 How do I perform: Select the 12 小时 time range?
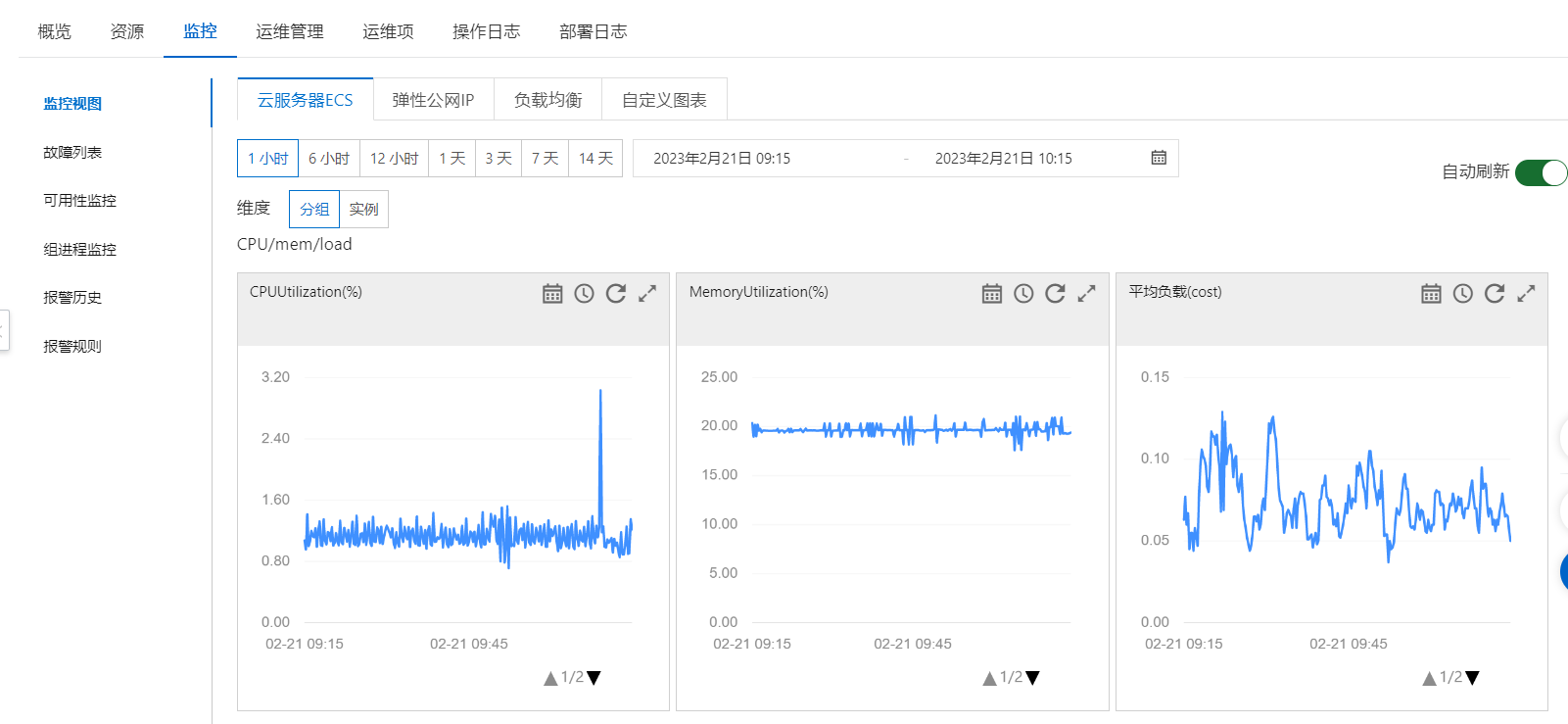coord(394,158)
